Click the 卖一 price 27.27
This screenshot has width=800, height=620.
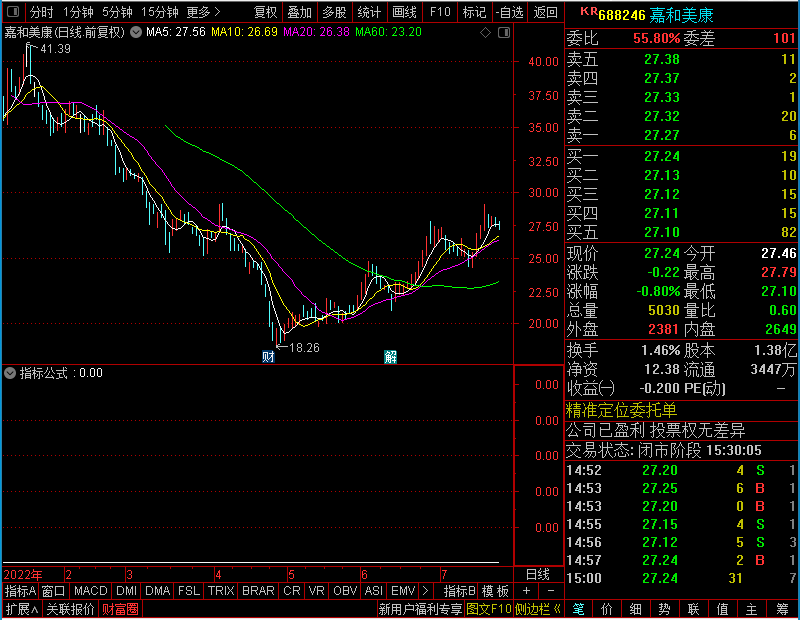tap(662, 135)
